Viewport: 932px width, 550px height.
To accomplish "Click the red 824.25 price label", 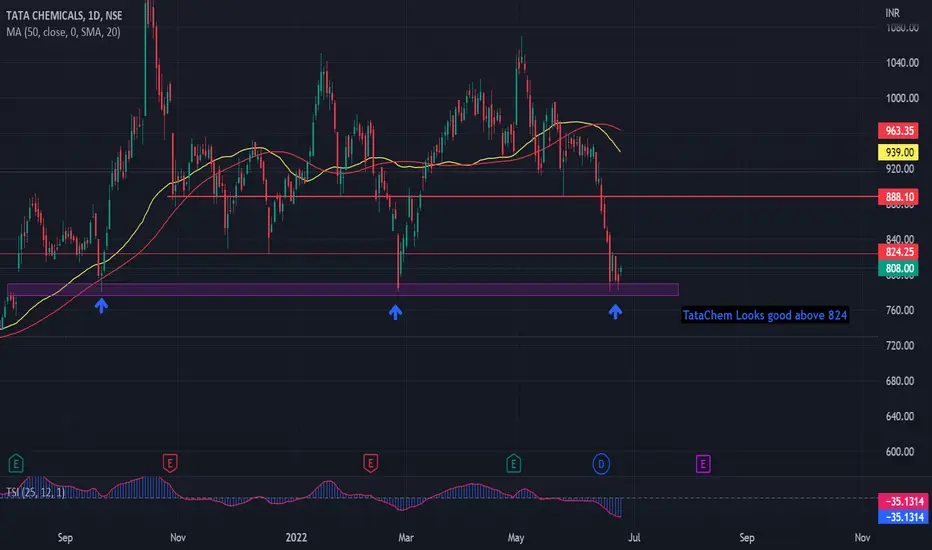I will point(898,252).
